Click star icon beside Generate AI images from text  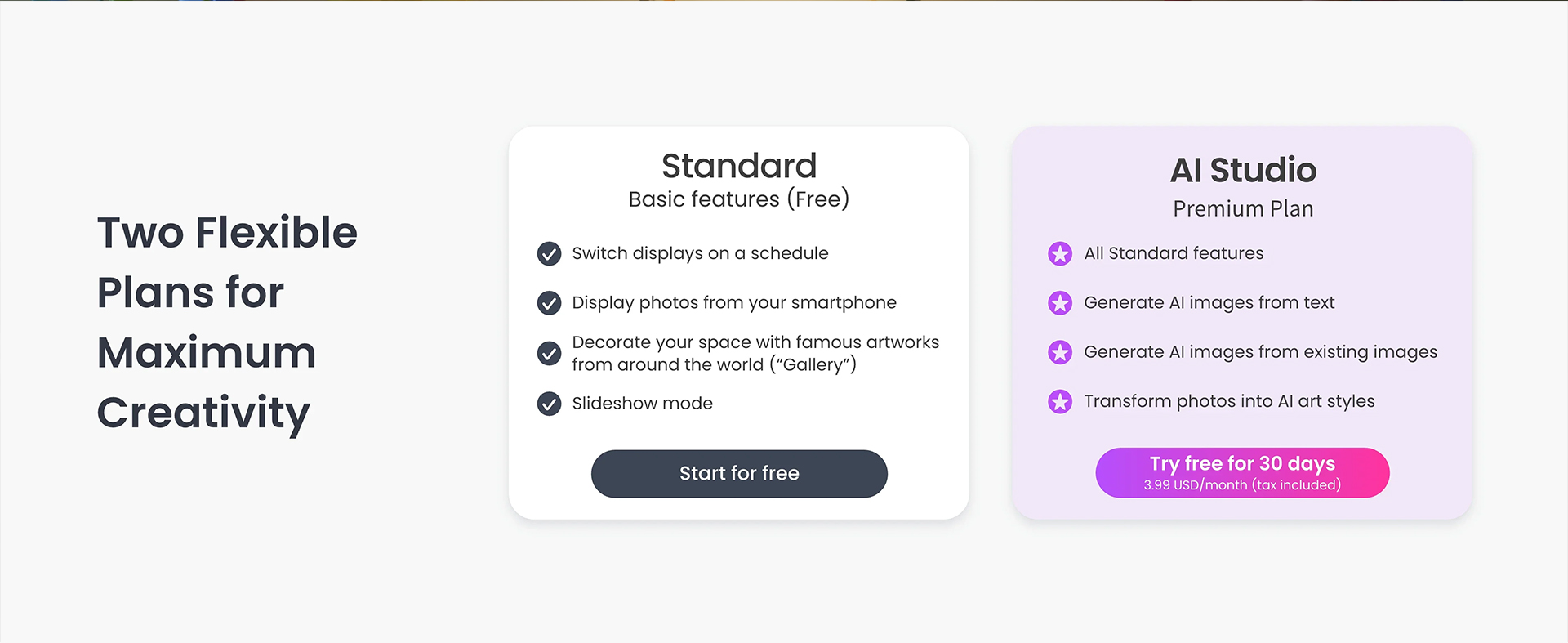click(x=1060, y=303)
